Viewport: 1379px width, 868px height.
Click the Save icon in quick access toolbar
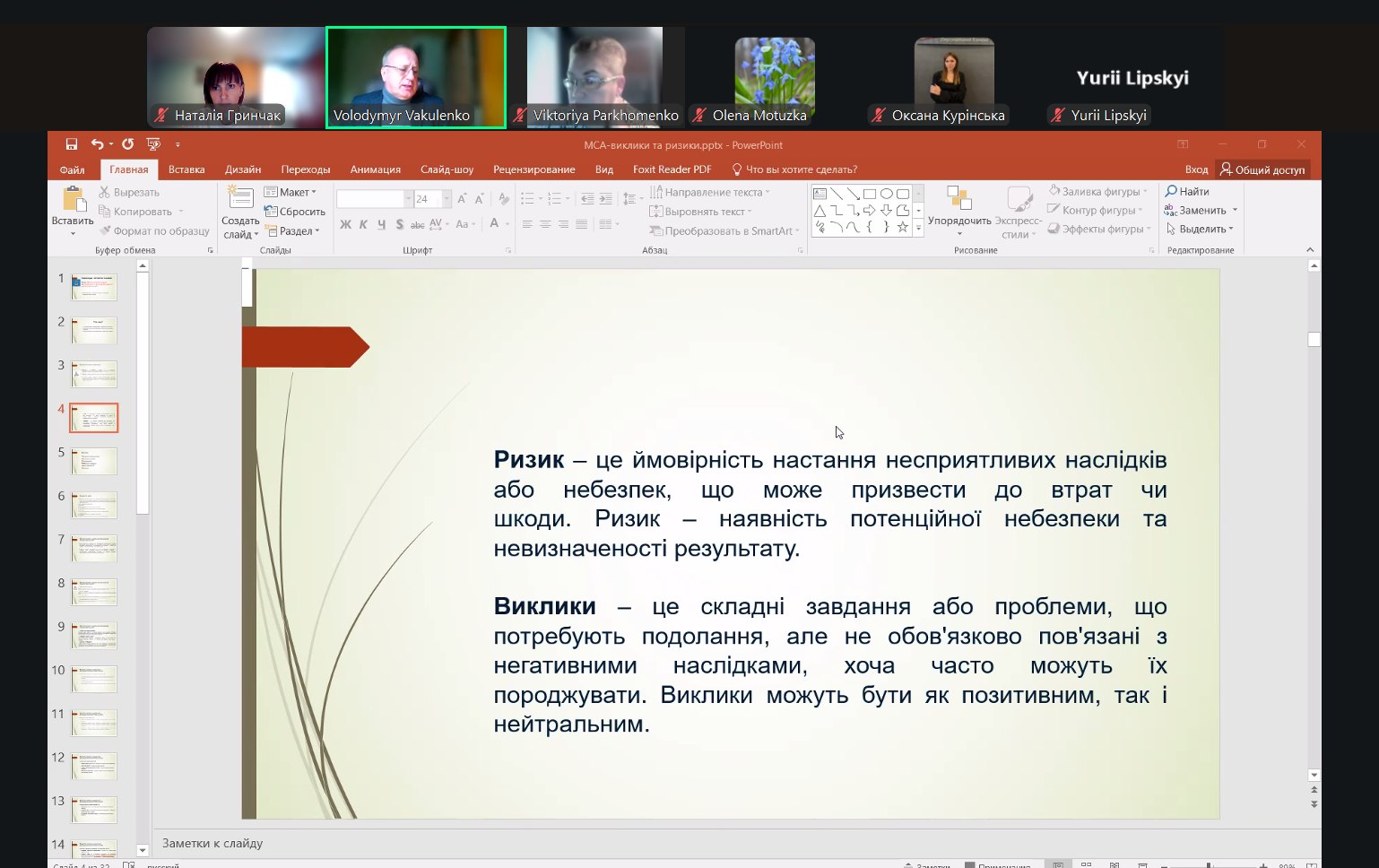coord(72,144)
